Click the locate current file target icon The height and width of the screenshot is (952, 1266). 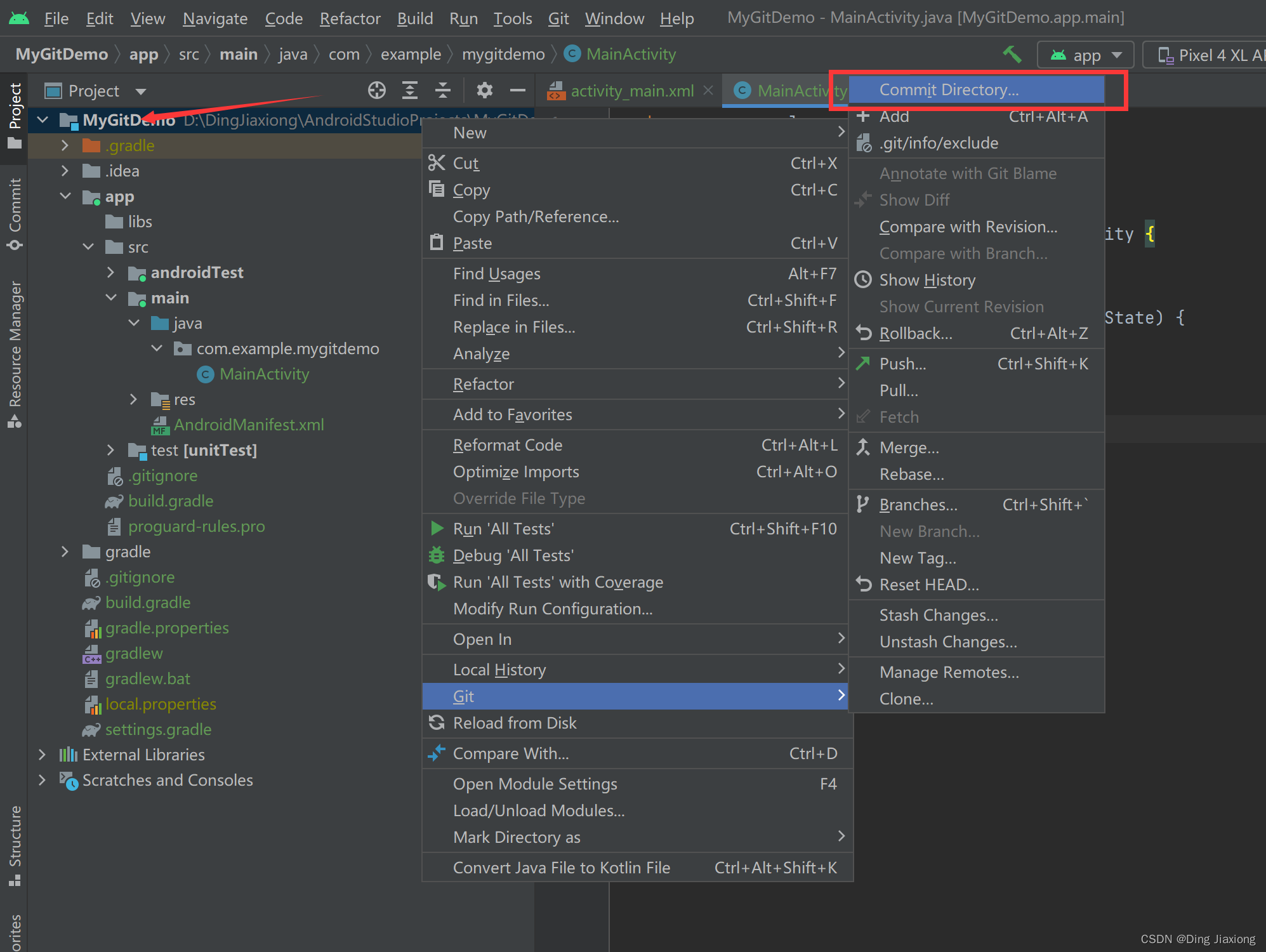point(377,91)
